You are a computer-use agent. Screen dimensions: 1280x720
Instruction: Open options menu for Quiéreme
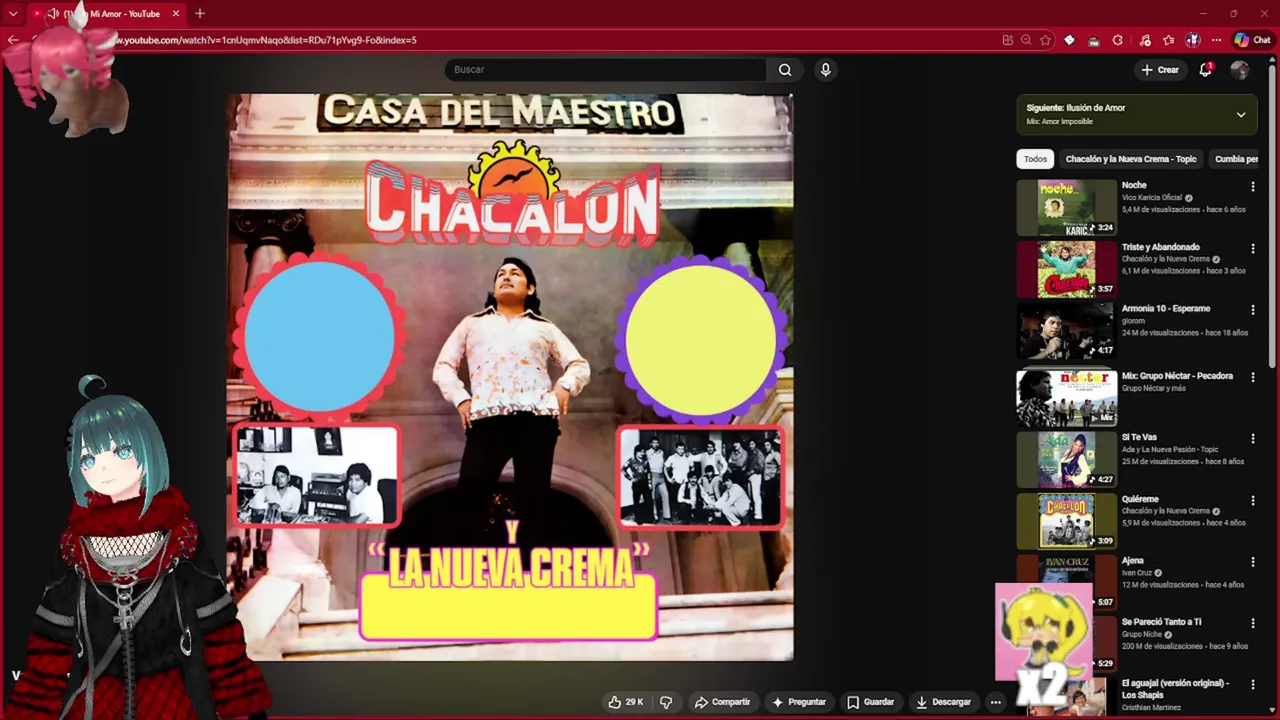[1252, 500]
